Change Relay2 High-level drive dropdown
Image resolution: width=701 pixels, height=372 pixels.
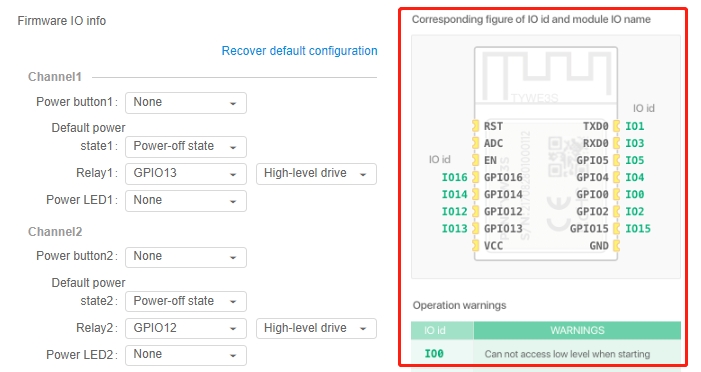tap(316, 328)
